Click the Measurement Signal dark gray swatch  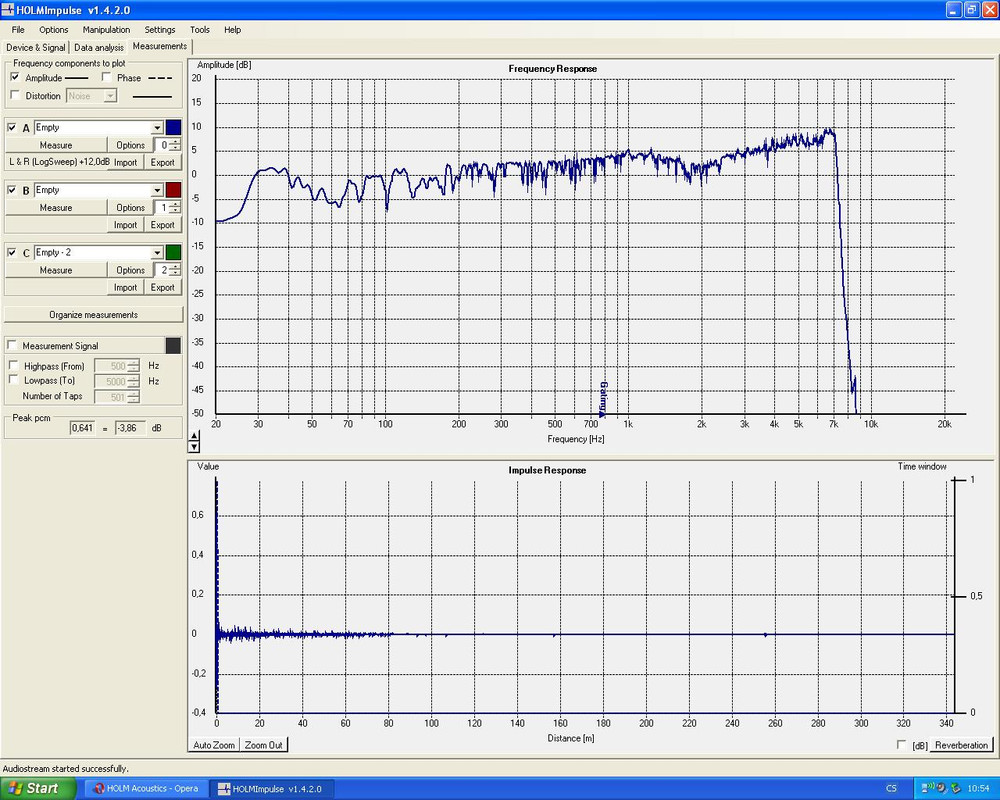[x=173, y=345]
